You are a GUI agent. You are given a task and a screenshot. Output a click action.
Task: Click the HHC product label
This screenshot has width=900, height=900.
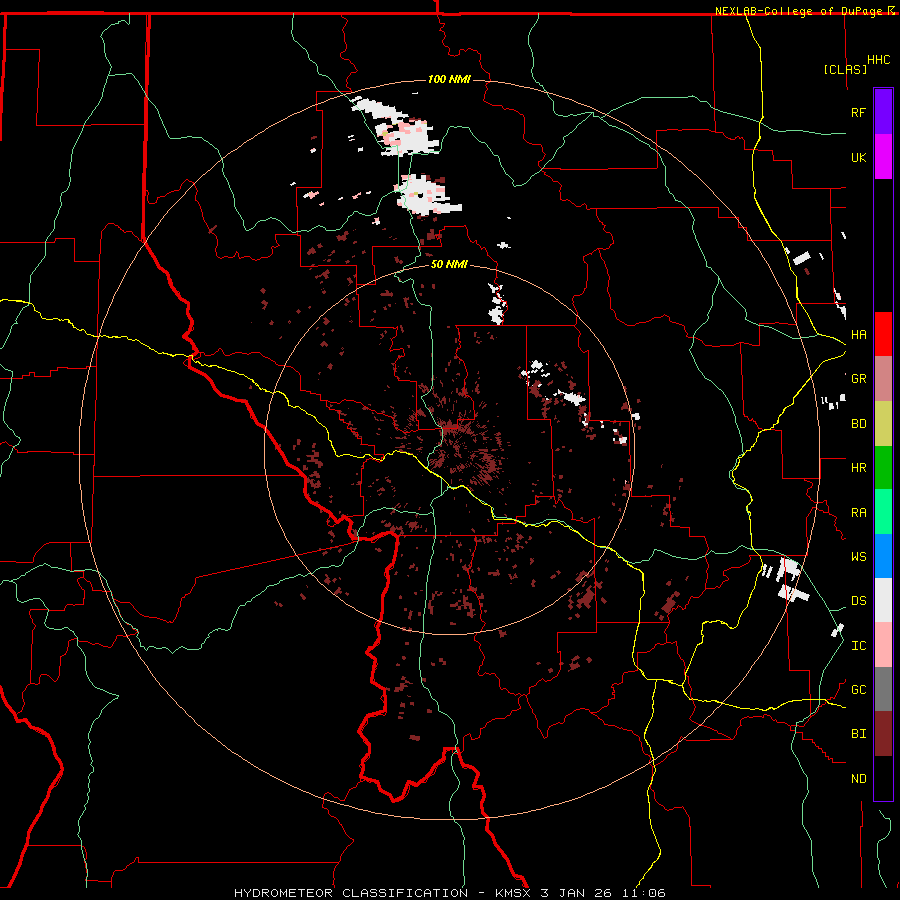pyautogui.click(x=879, y=60)
